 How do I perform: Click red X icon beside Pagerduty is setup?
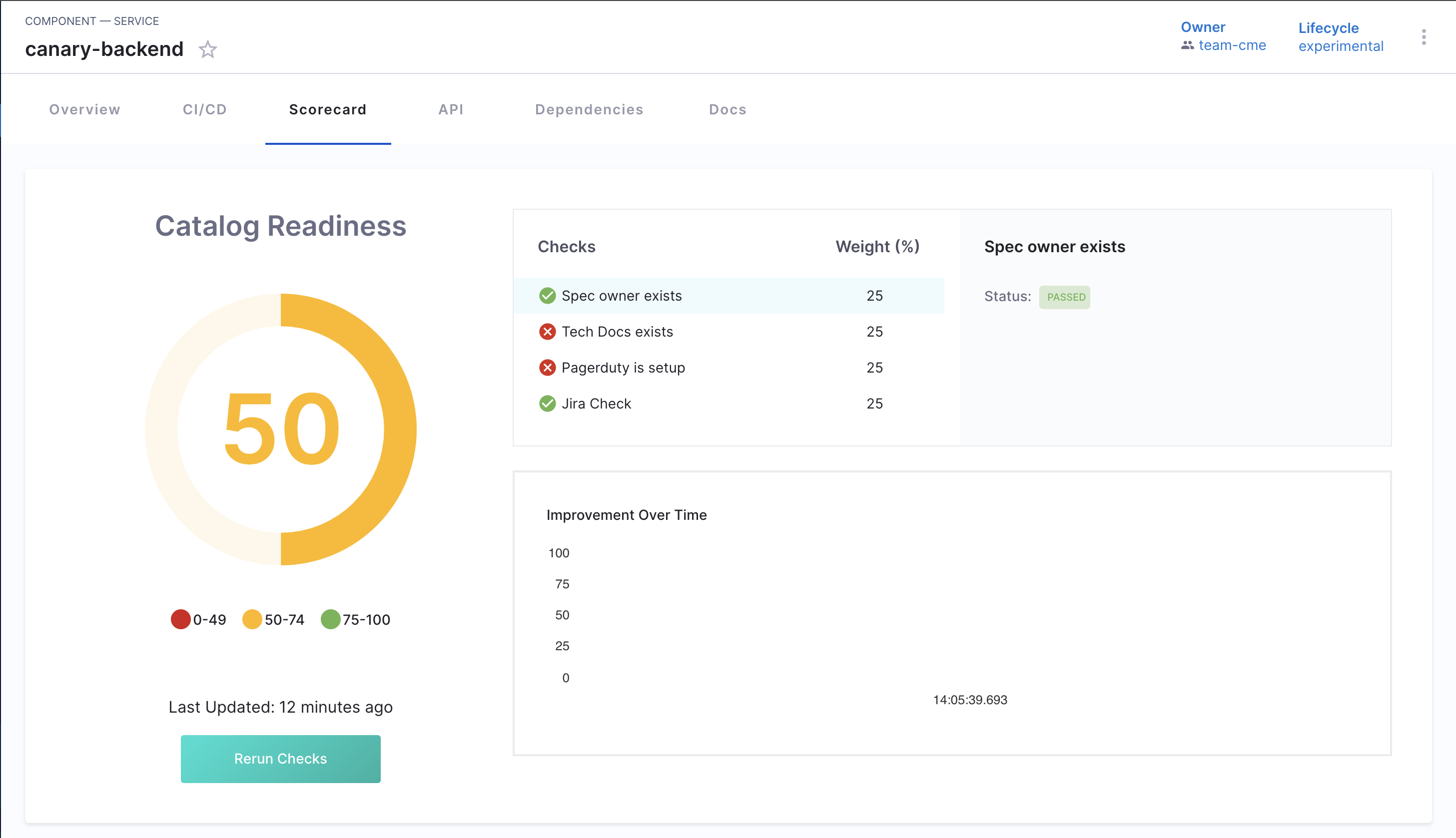coord(547,368)
